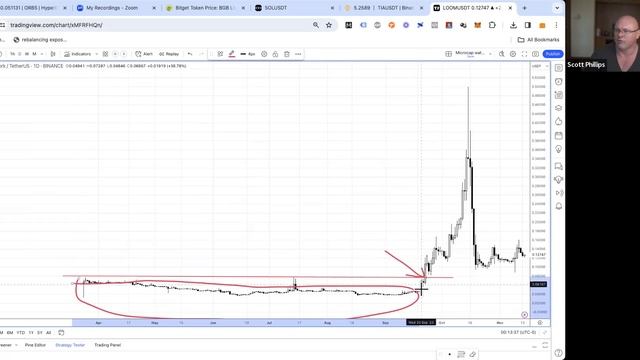Start bar Replay mode
The height and width of the screenshot is (360, 640).
pyautogui.click(x=169, y=54)
